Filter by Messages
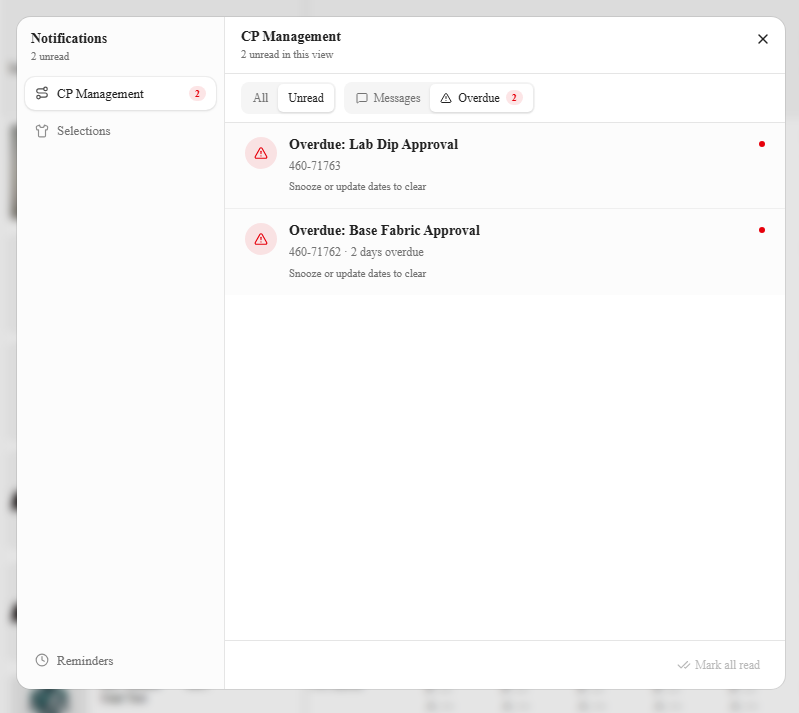 click(x=388, y=98)
